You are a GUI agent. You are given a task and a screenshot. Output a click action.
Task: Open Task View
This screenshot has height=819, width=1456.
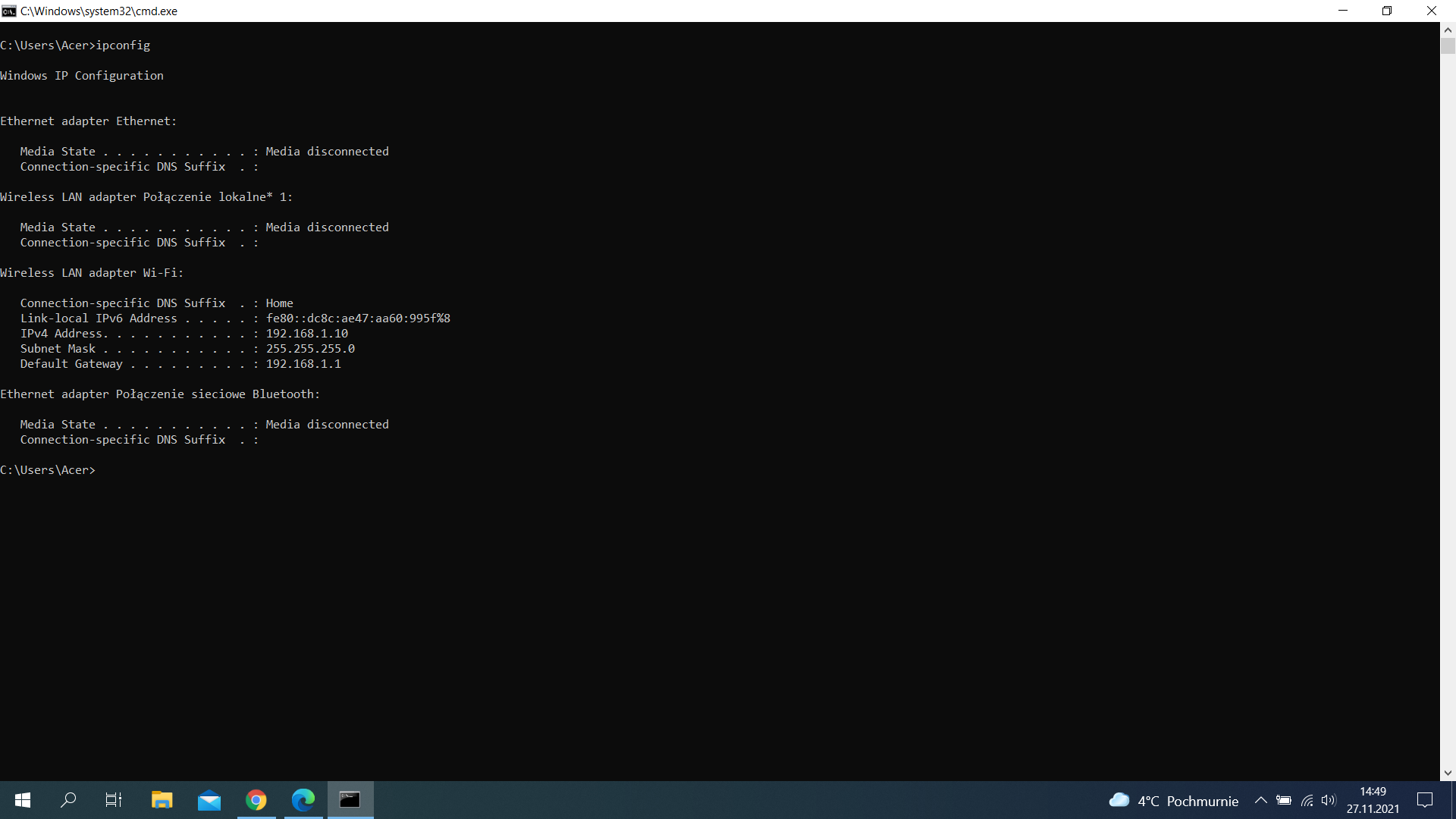click(113, 800)
